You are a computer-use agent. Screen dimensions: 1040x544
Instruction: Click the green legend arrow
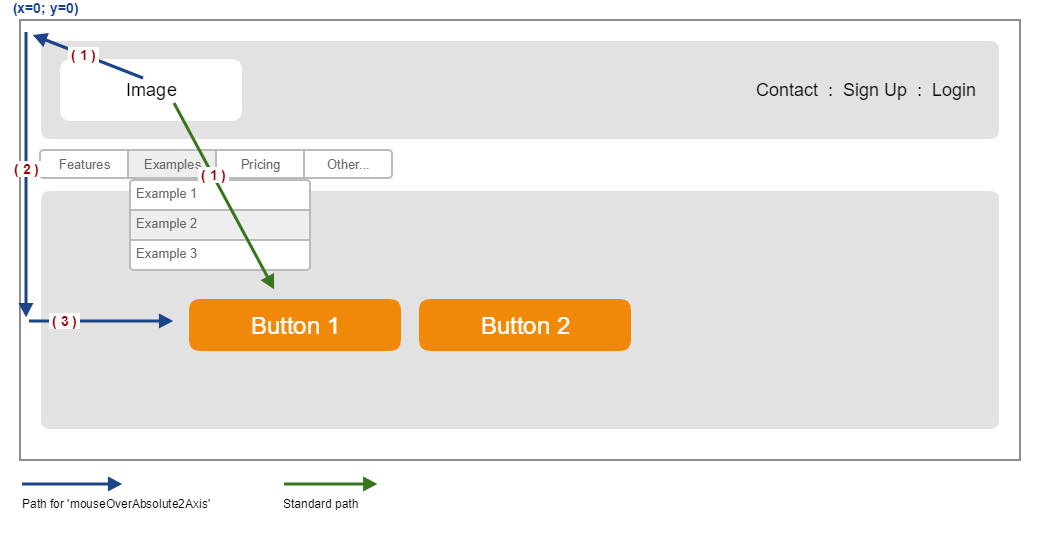(x=330, y=484)
